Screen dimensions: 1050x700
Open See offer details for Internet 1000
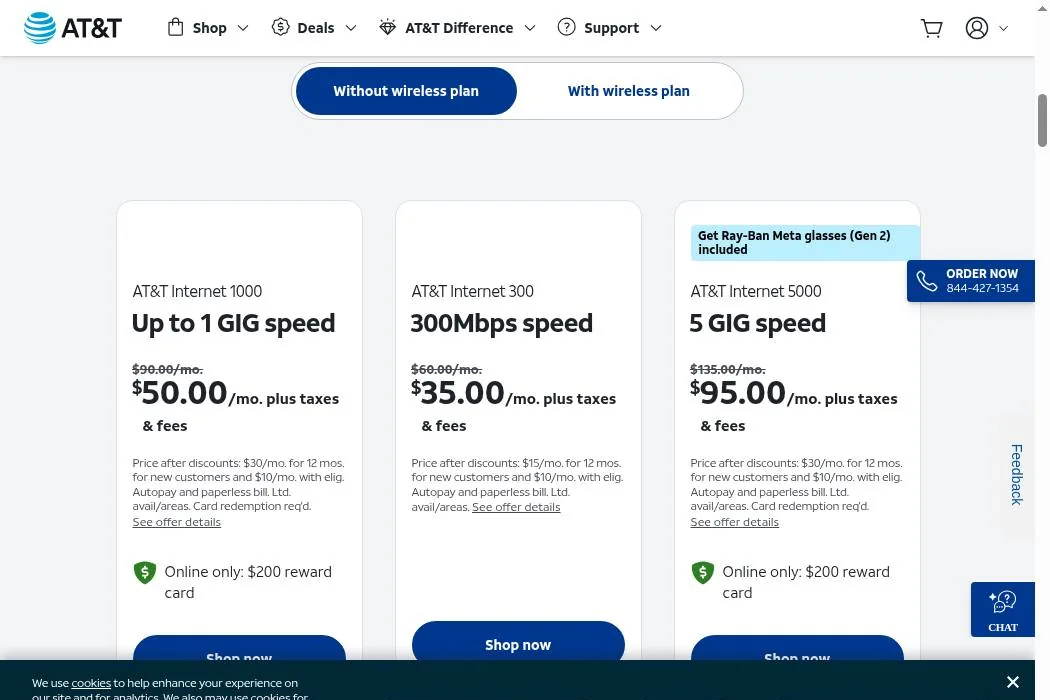coord(177,522)
